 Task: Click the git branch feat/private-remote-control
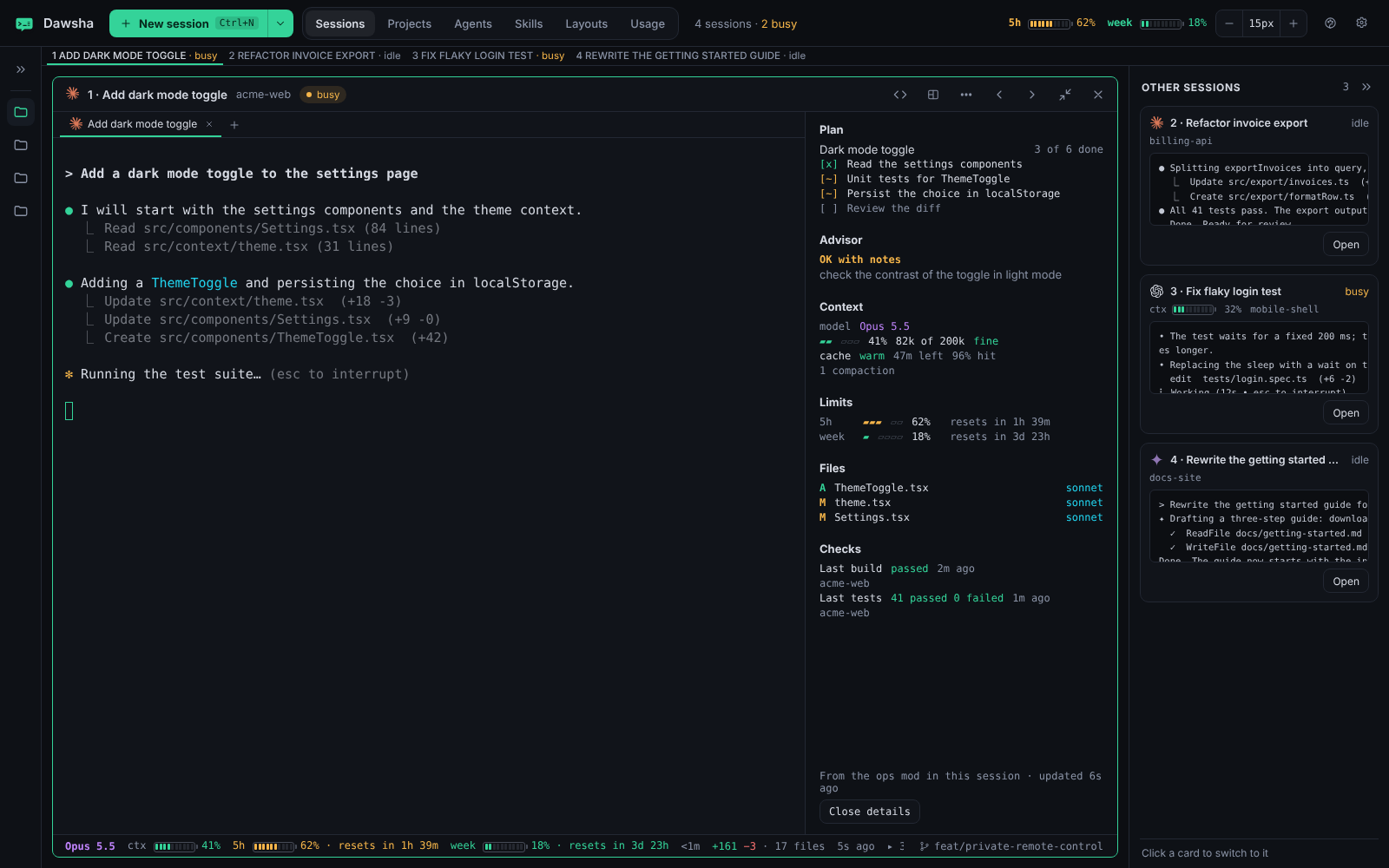click(1011, 846)
